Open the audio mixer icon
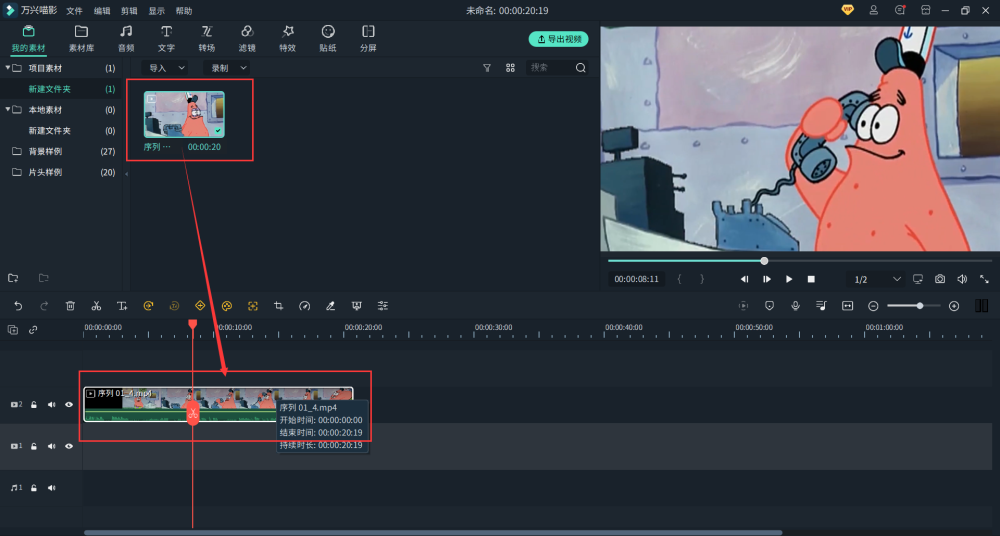Viewport: 1000px width, 536px height. pyautogui.click(x=821, y=306)
